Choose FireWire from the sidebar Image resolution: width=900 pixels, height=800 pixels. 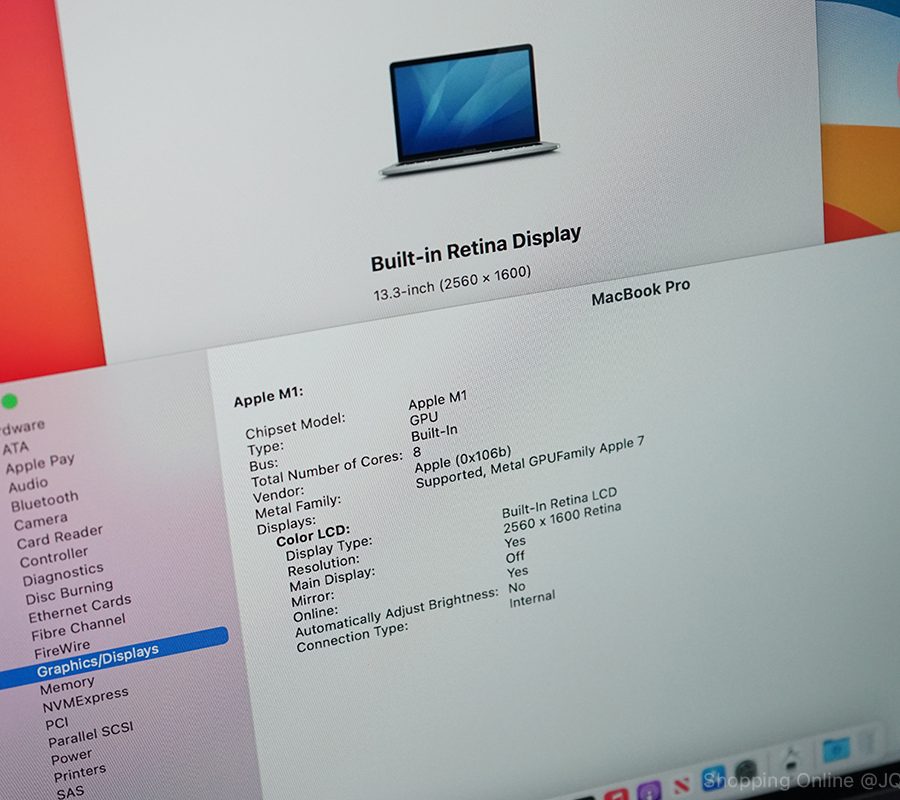62,650
